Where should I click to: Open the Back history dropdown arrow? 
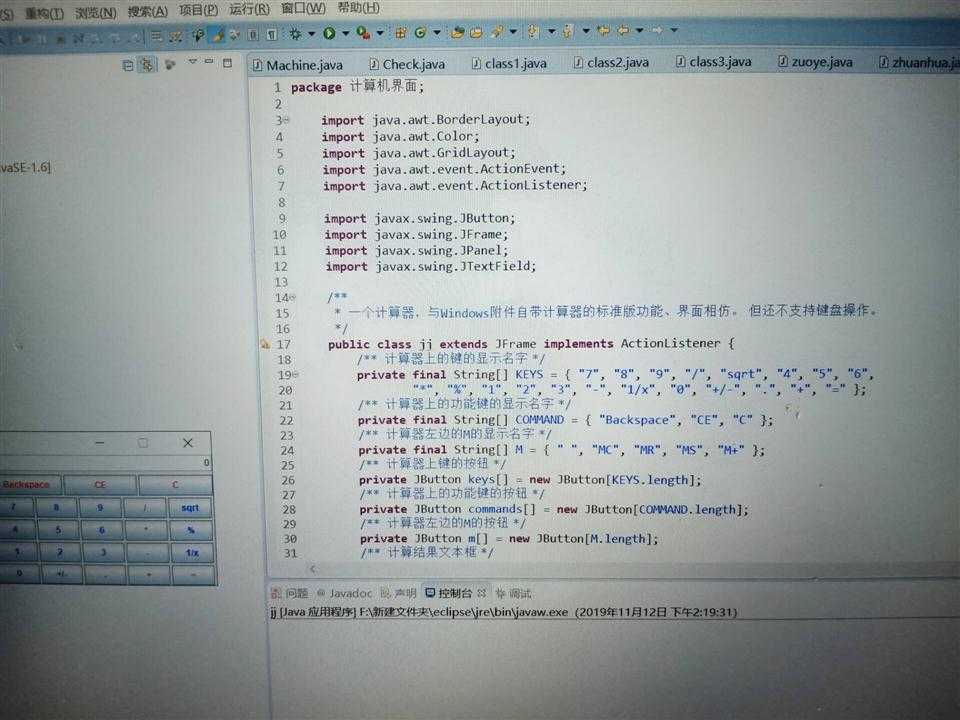tap(639, 30)
